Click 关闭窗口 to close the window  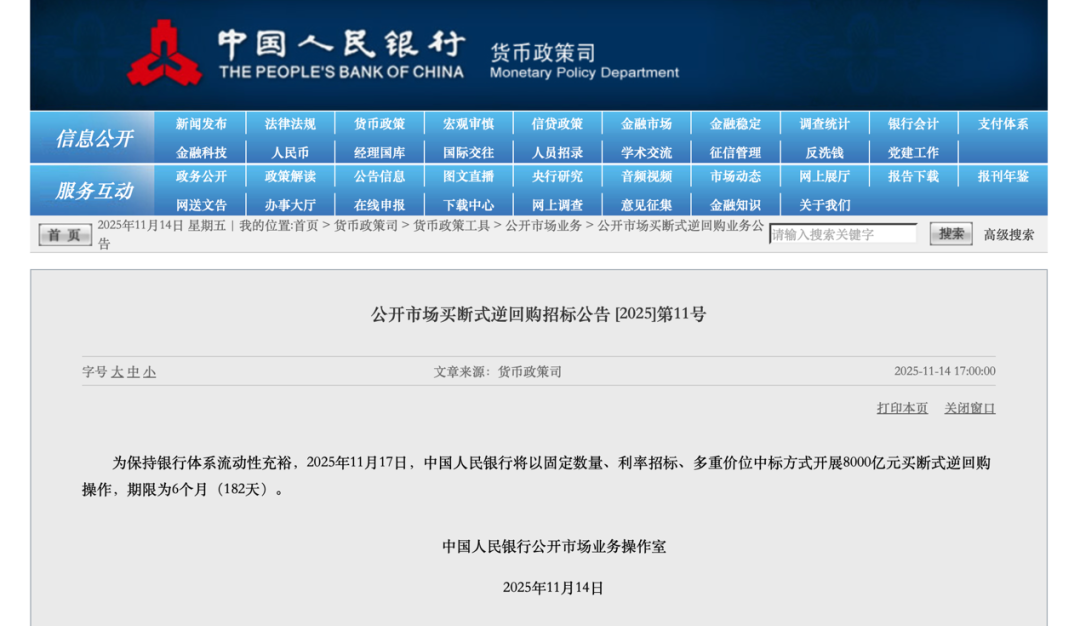[x=969, y=408]
